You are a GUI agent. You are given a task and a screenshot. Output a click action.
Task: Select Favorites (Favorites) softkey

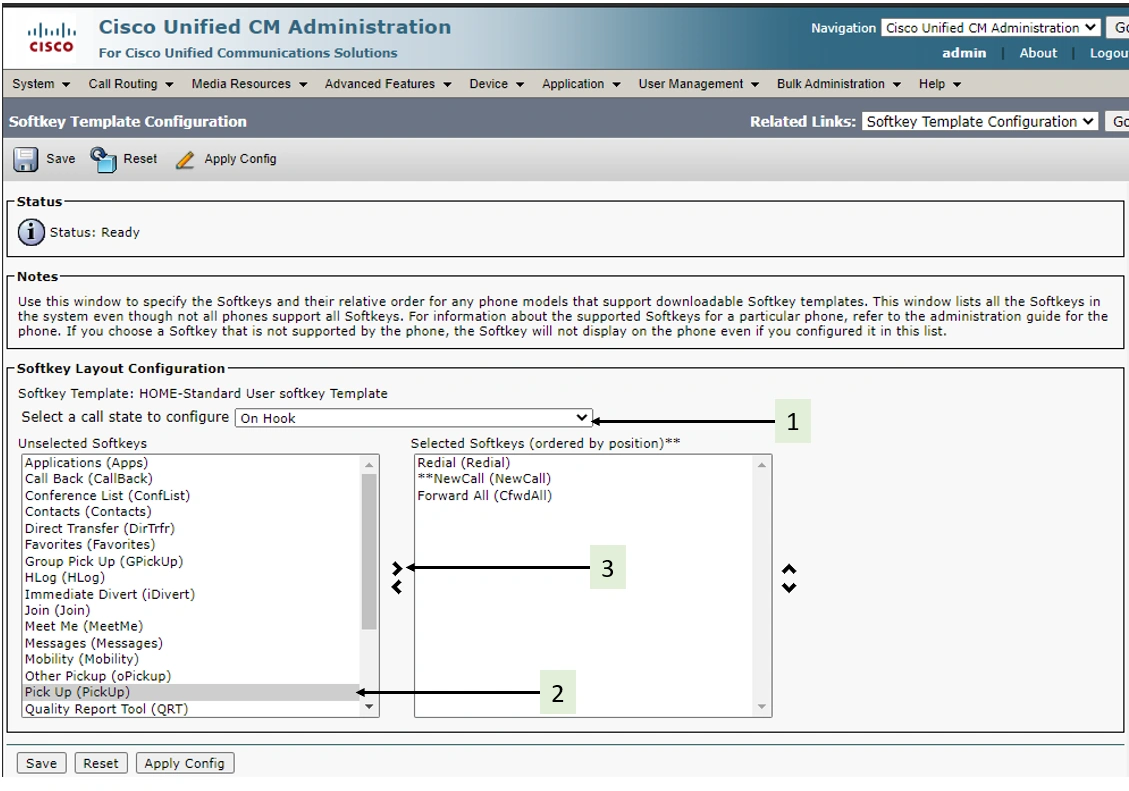(191, 545)
